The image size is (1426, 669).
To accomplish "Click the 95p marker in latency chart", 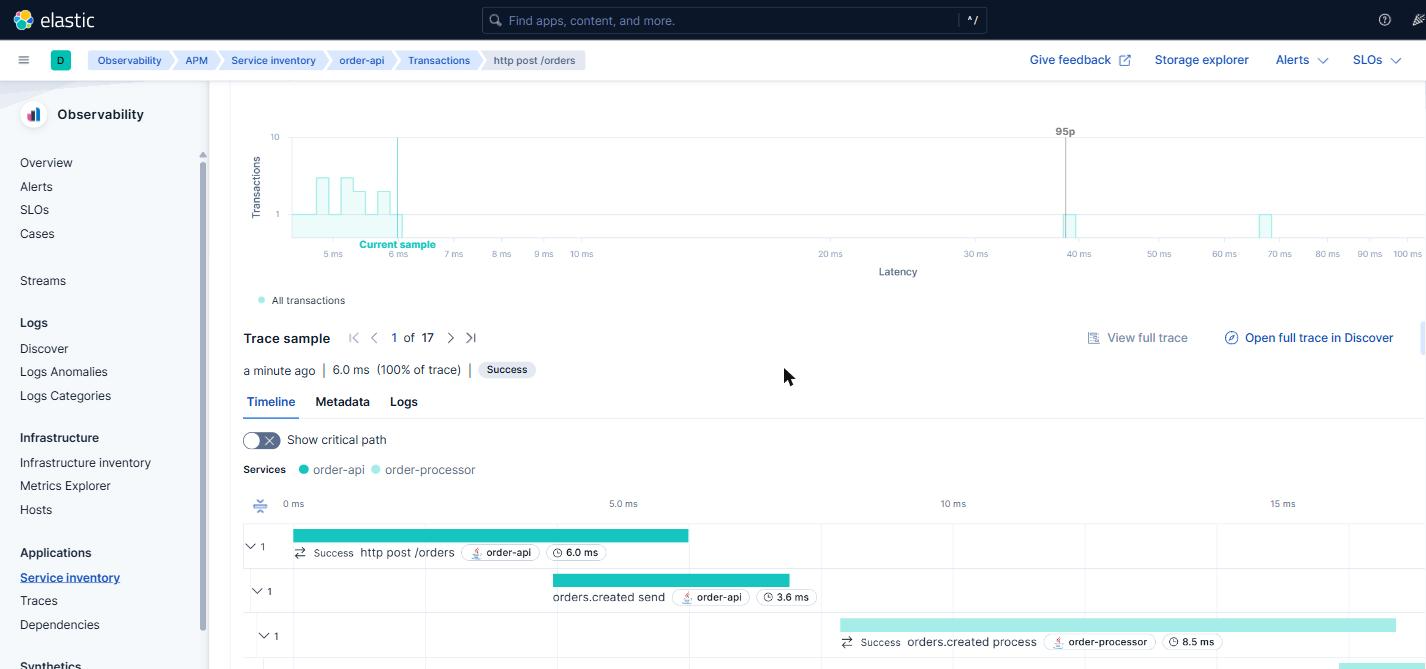I will (1065, 132).
